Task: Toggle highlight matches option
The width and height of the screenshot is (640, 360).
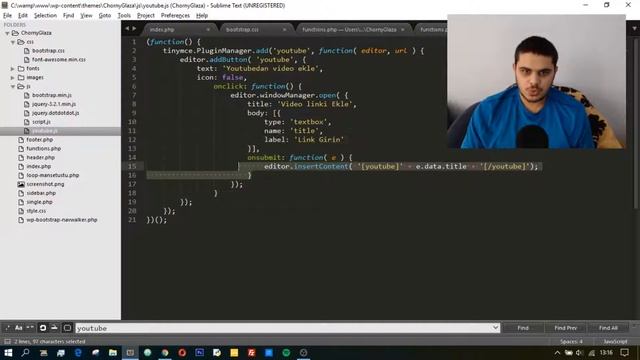Action: [67, 328]
